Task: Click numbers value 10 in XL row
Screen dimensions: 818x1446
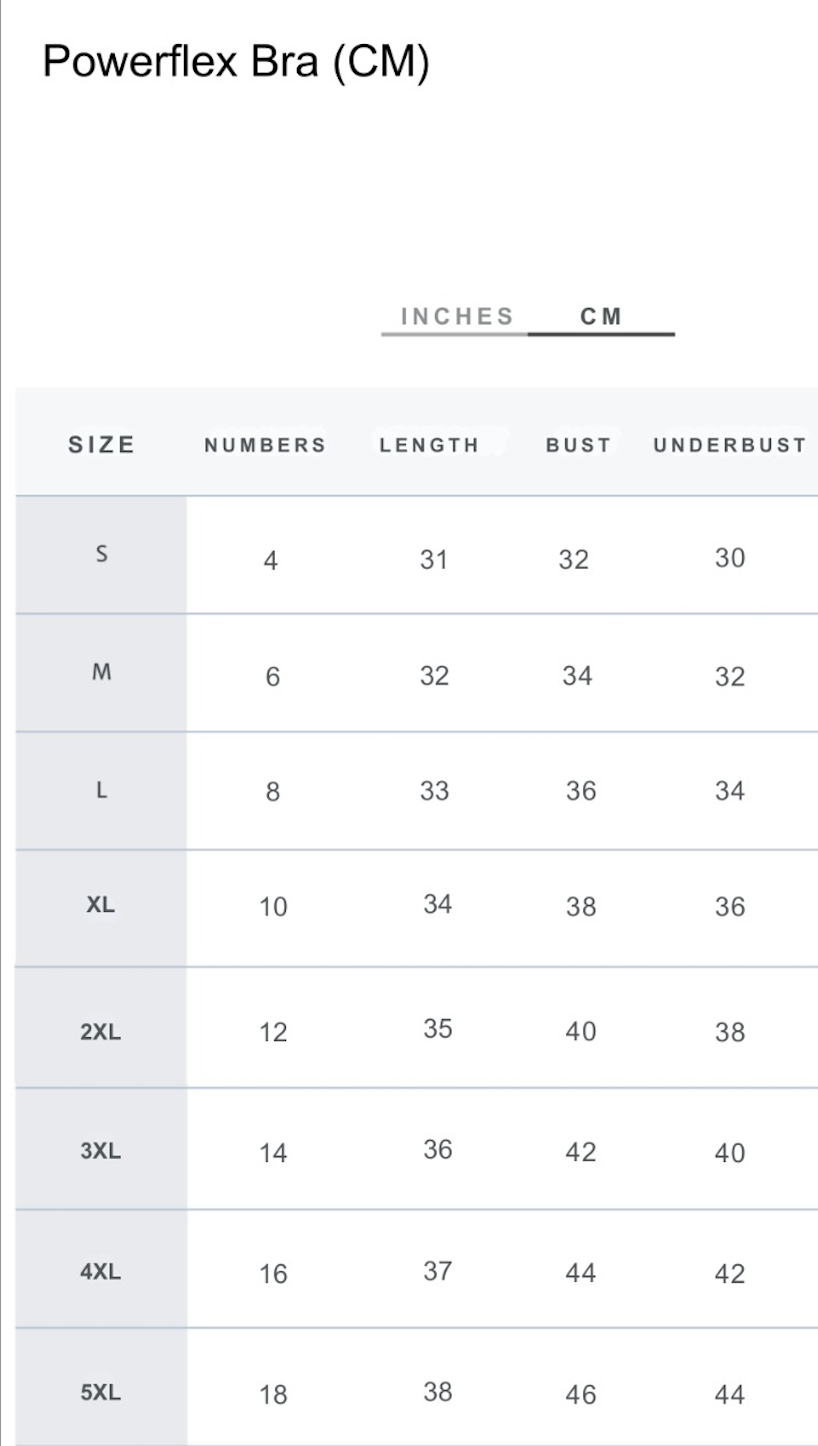Action: click(x=273, y=907)
